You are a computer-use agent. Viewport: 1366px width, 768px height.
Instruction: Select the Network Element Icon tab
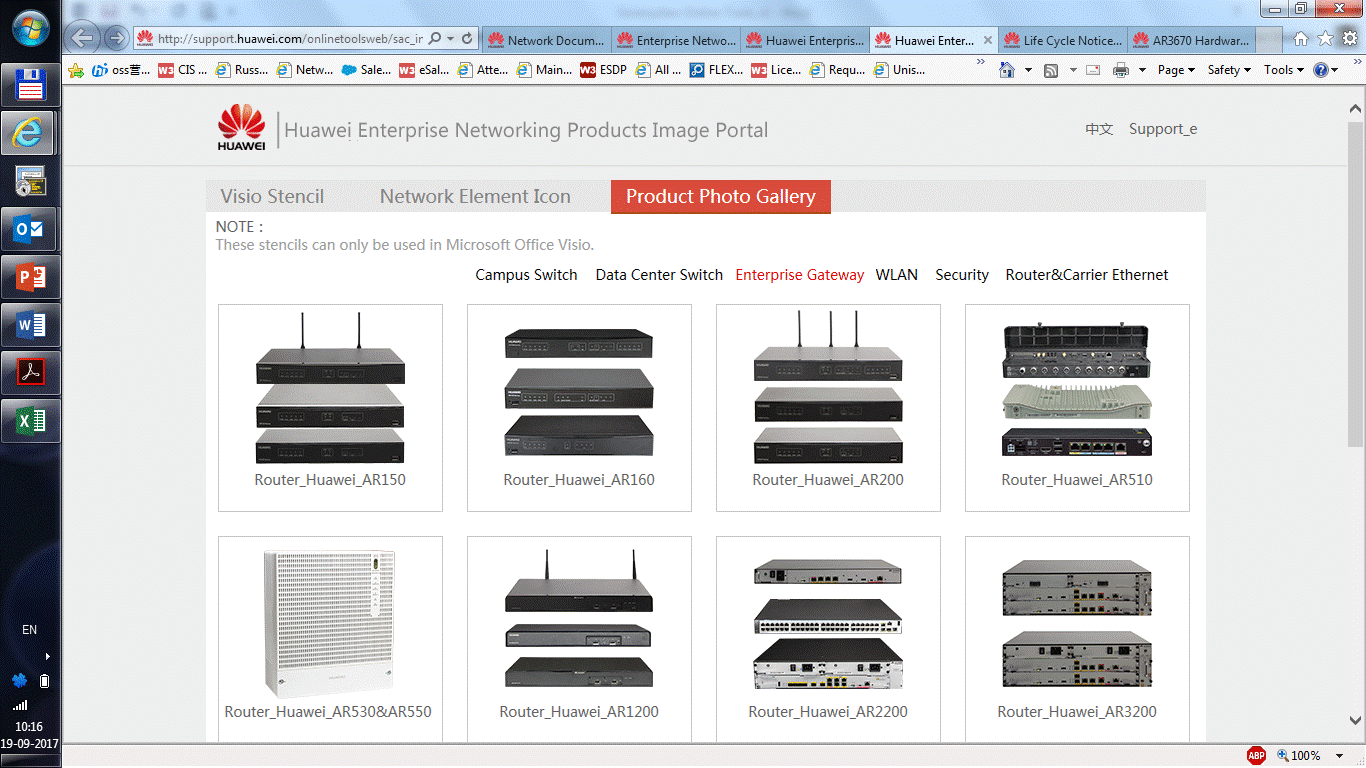[475, 197]
